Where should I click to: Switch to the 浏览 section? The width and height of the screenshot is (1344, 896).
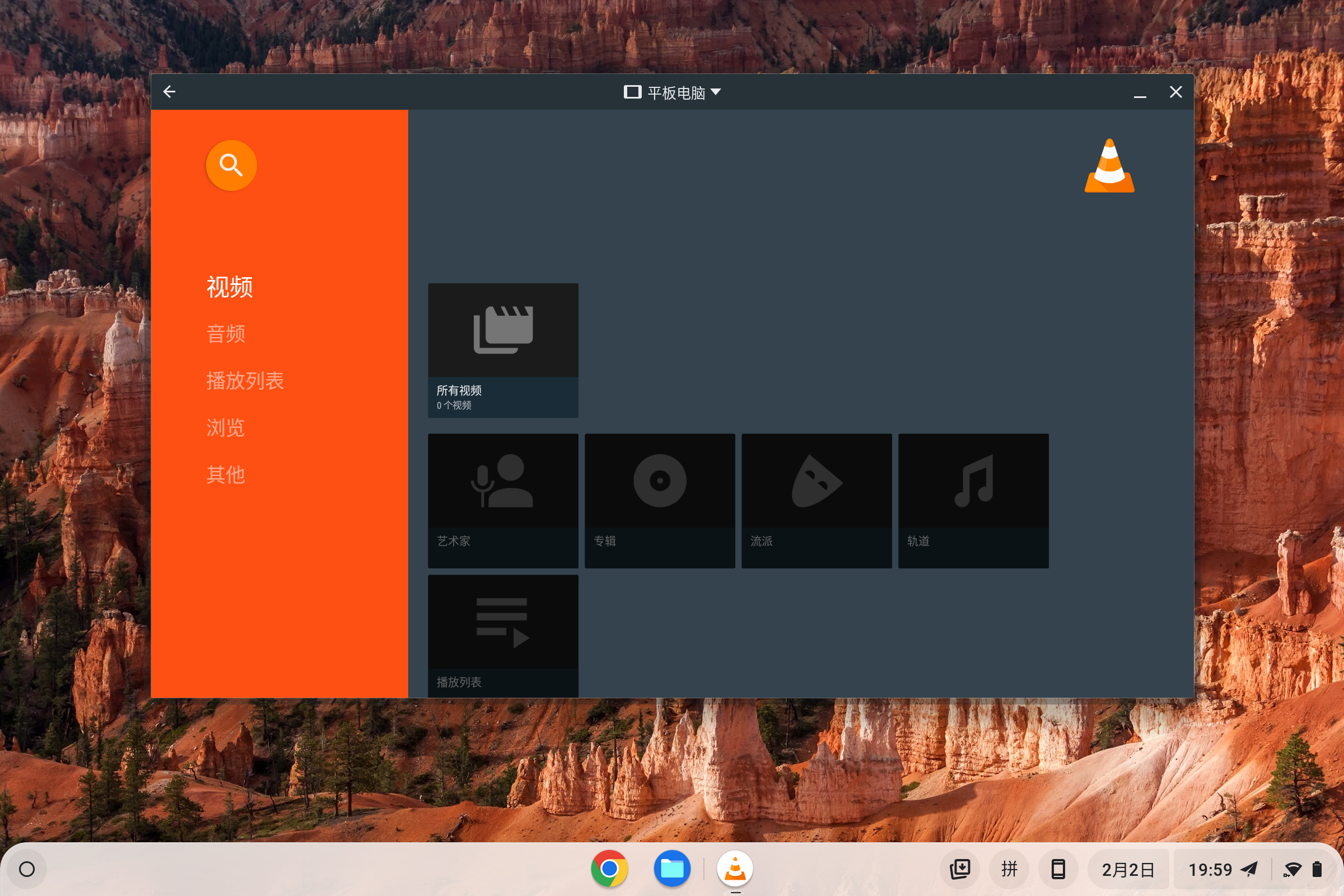click(225, 427)
